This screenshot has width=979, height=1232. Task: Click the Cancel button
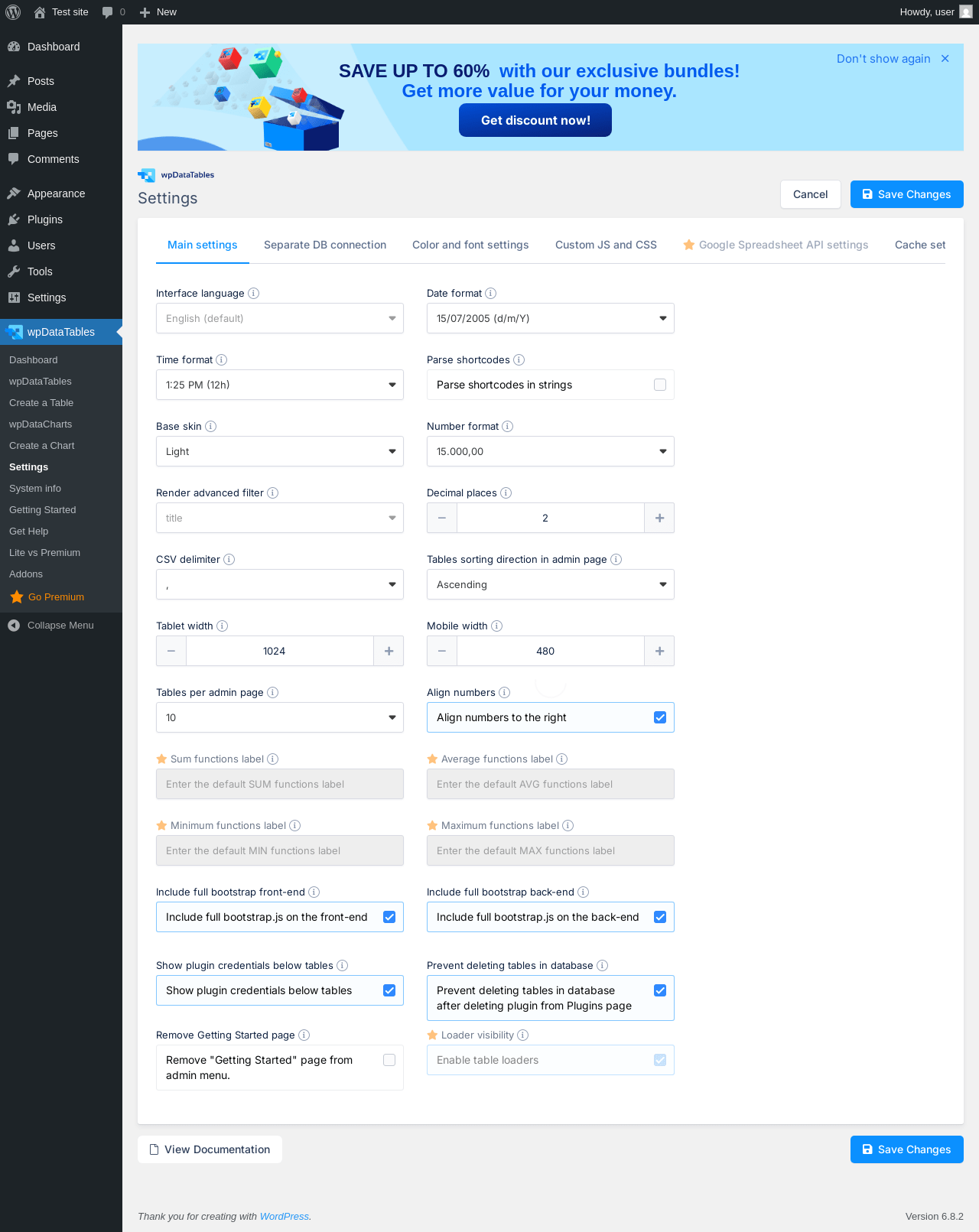811,194
